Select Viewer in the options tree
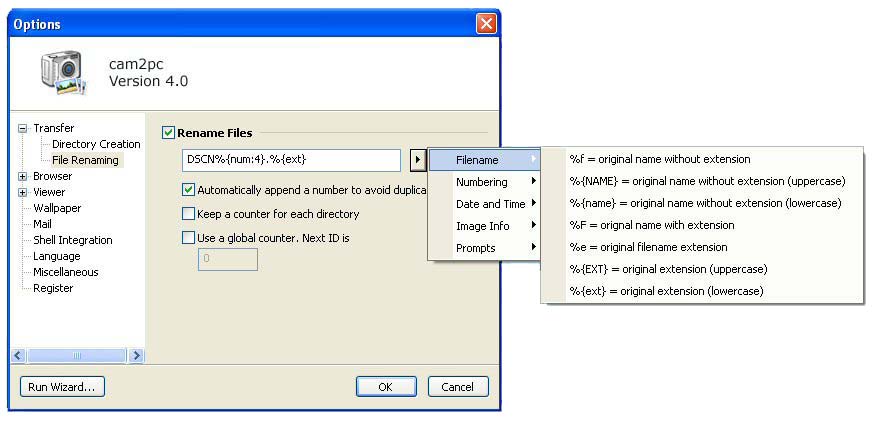This screenshot has width=877, height=424. [50, 192]
